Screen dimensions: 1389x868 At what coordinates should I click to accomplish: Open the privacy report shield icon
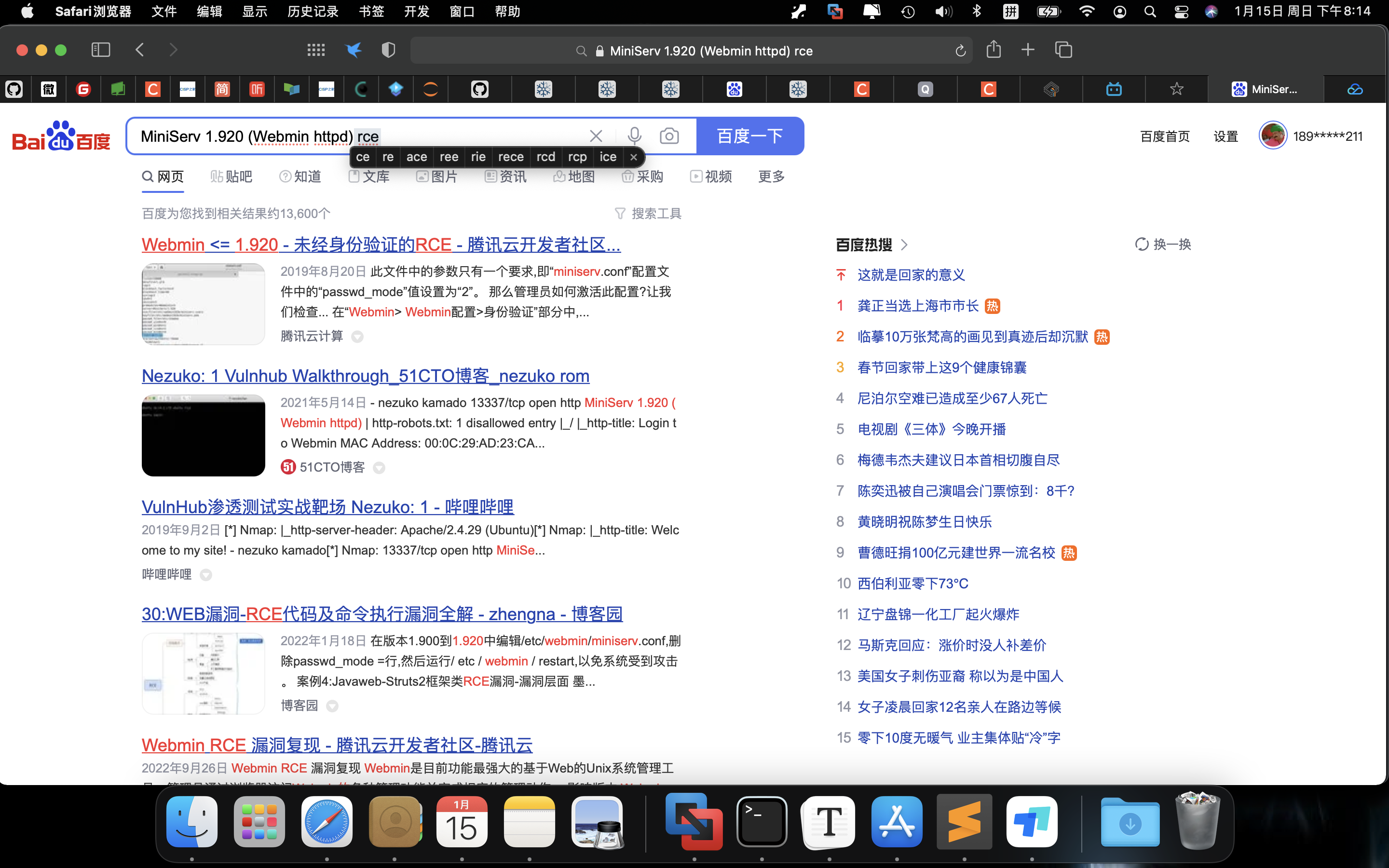pyautogui.click(x=389, y=50)
